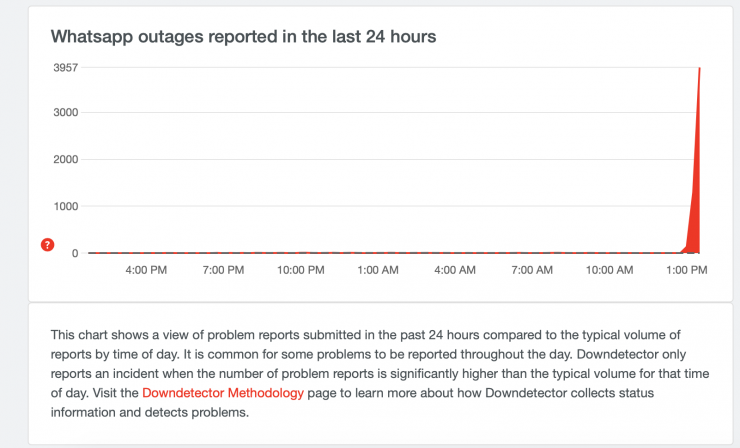Click the 1000 y-axis label
The width and height of the screenshot is (740, 448).
(x=66, y=206)
